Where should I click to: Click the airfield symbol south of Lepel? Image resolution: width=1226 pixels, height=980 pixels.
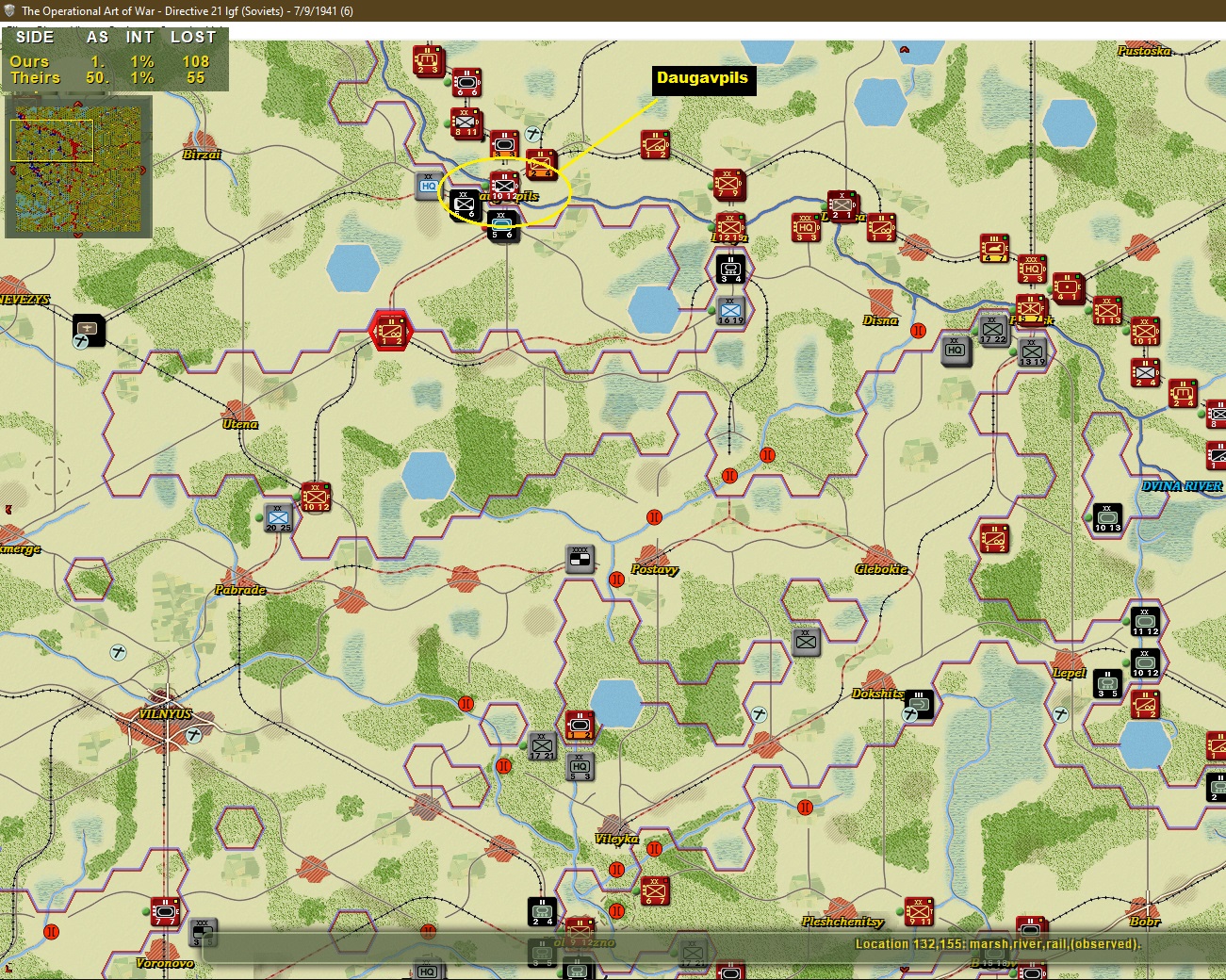1062,716
